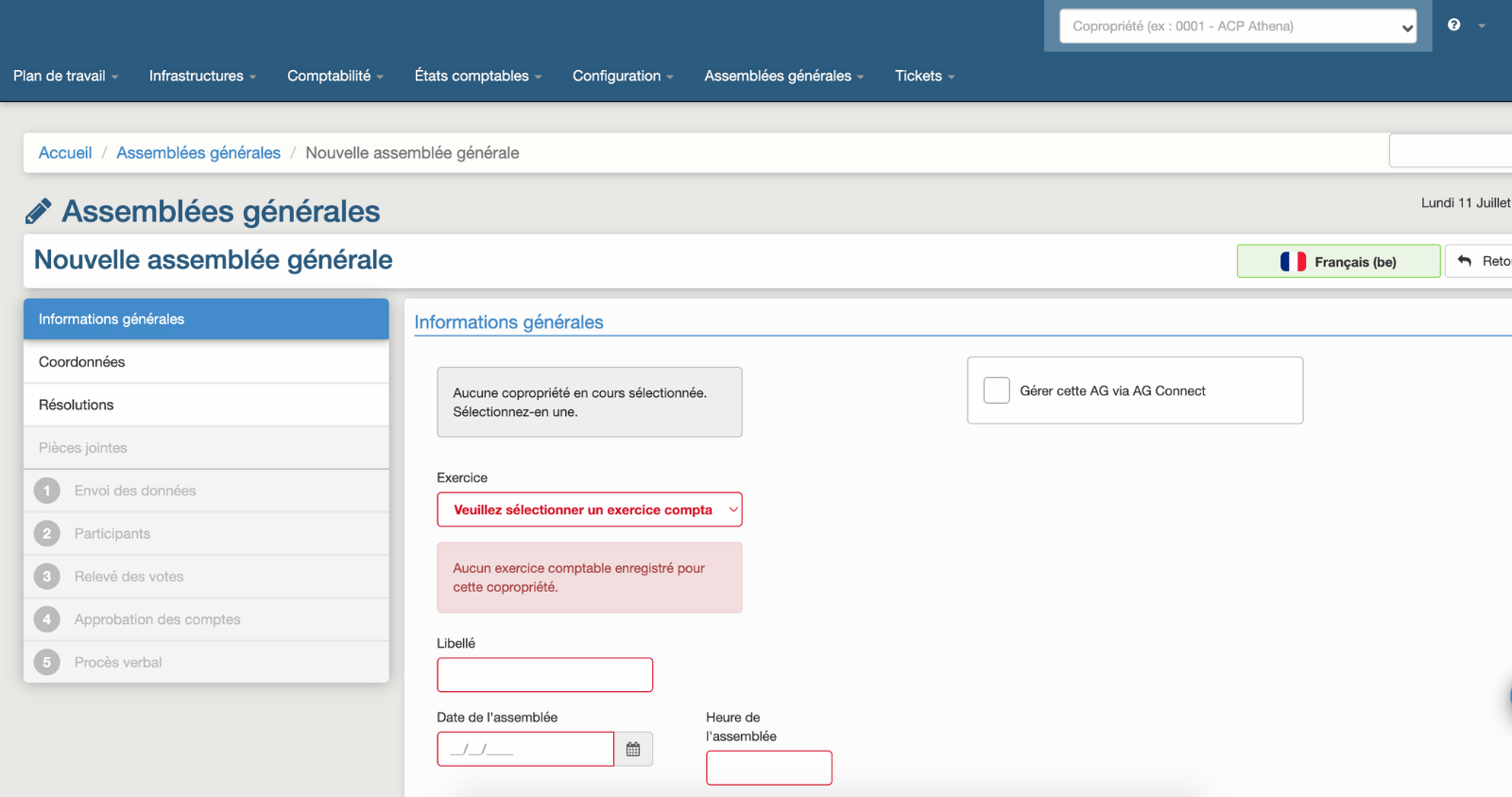Open the Tickets menu
The height and width of the screenshot is (797, 1512).
pos(924,76)
